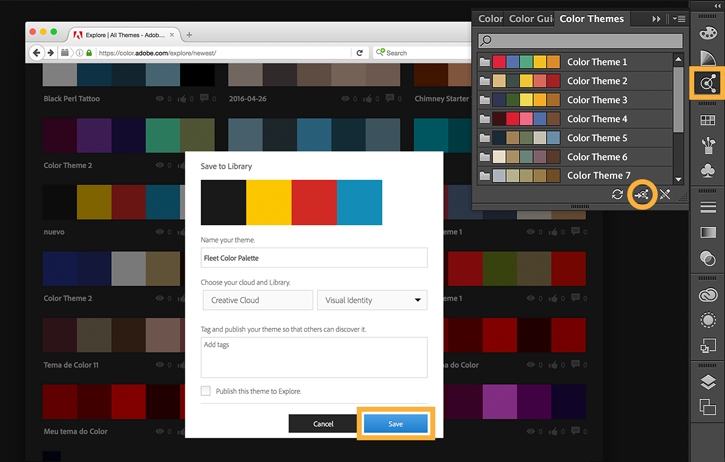
Task: Open the 'Black Perl Tattoo' theme title
Action: point(72,99)
